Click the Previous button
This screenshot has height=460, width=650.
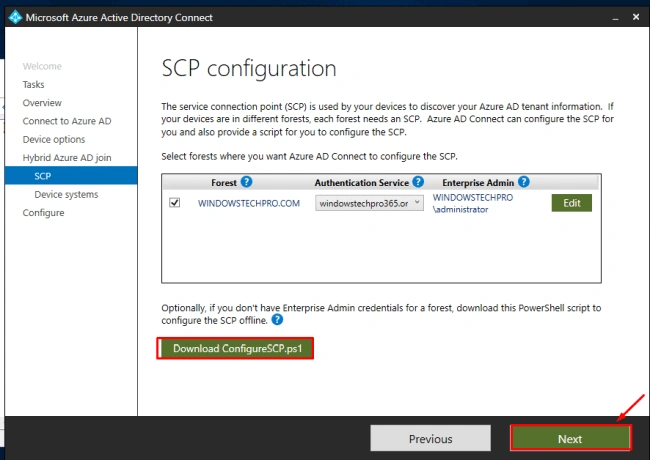click(430, 439)
